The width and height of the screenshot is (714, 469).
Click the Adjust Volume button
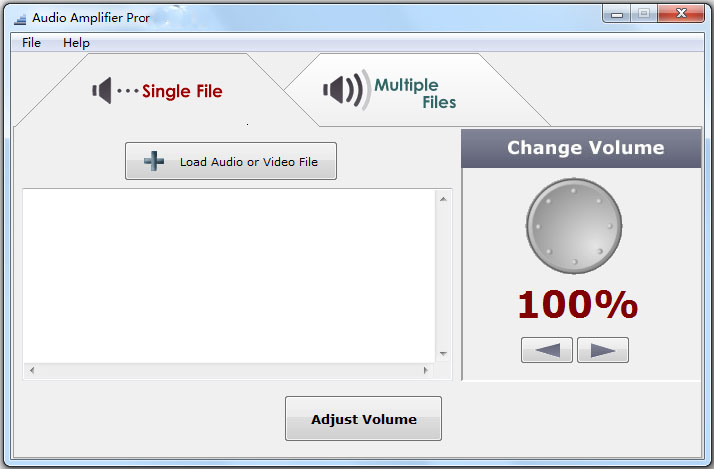coord(363,418)
